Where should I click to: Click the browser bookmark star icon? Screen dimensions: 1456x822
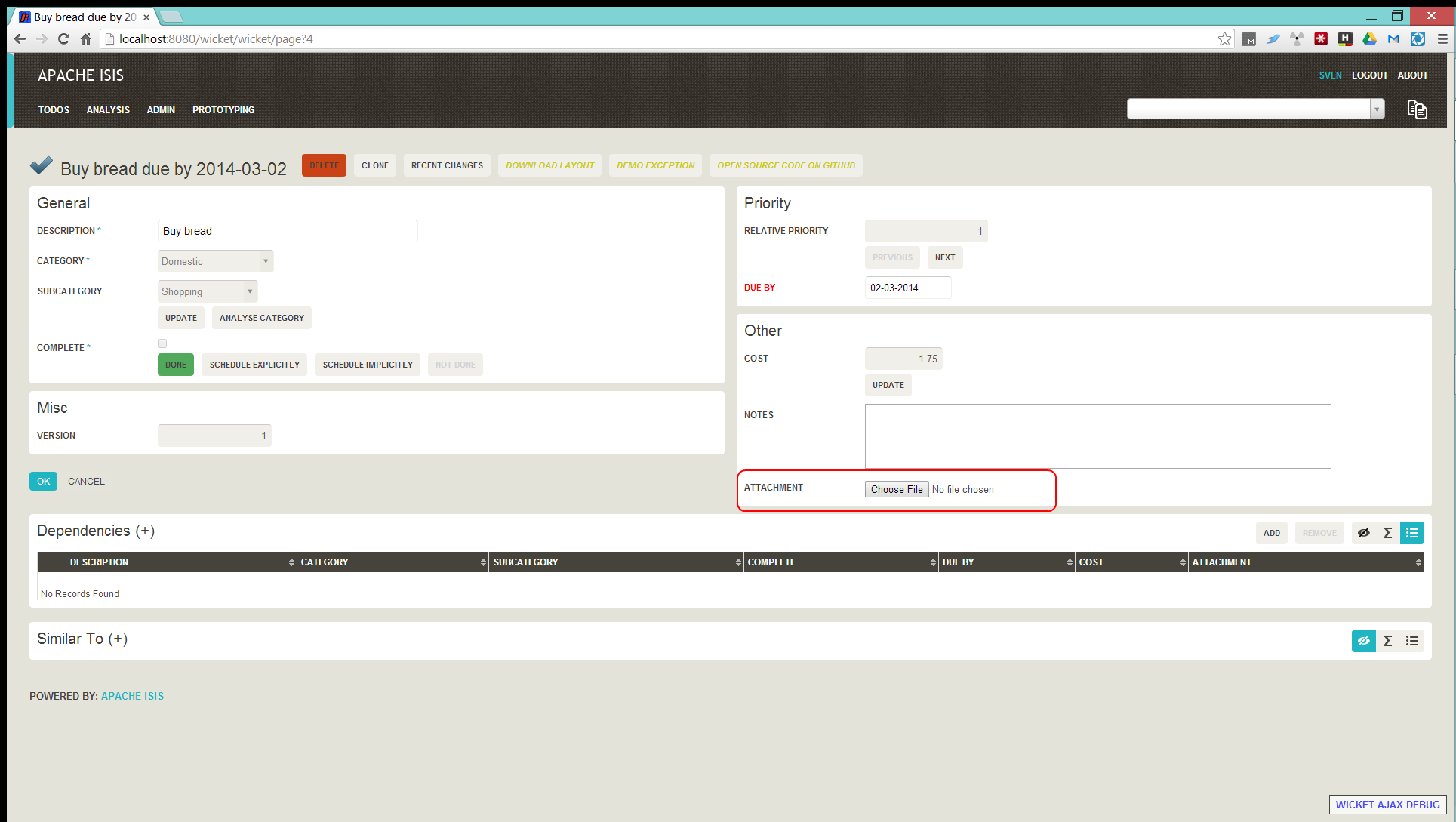(1224, 39)
